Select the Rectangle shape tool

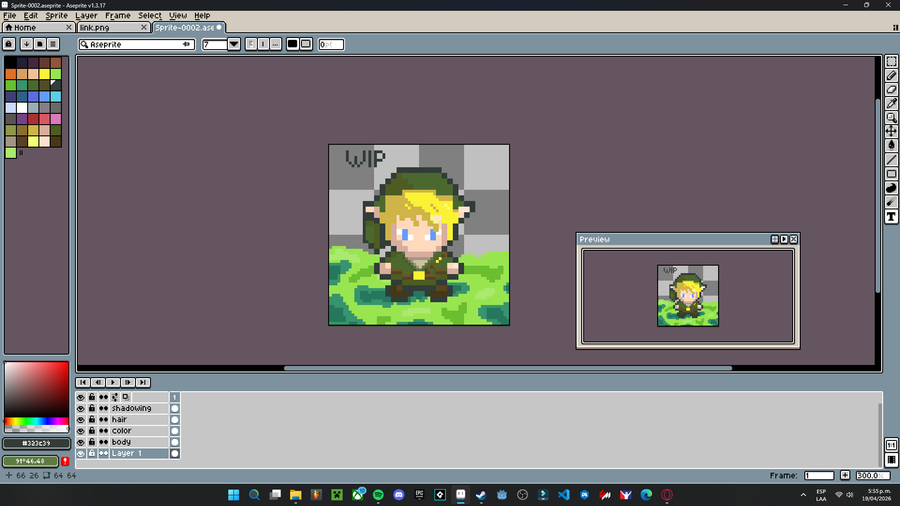click(891, 174)
